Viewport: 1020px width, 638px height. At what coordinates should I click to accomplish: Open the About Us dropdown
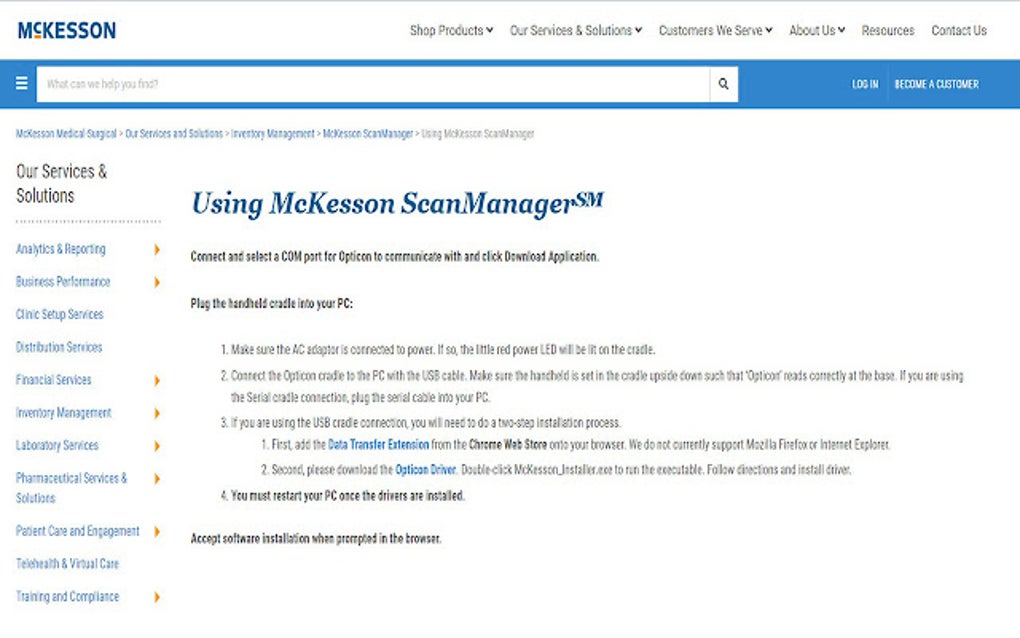[813, 30]
